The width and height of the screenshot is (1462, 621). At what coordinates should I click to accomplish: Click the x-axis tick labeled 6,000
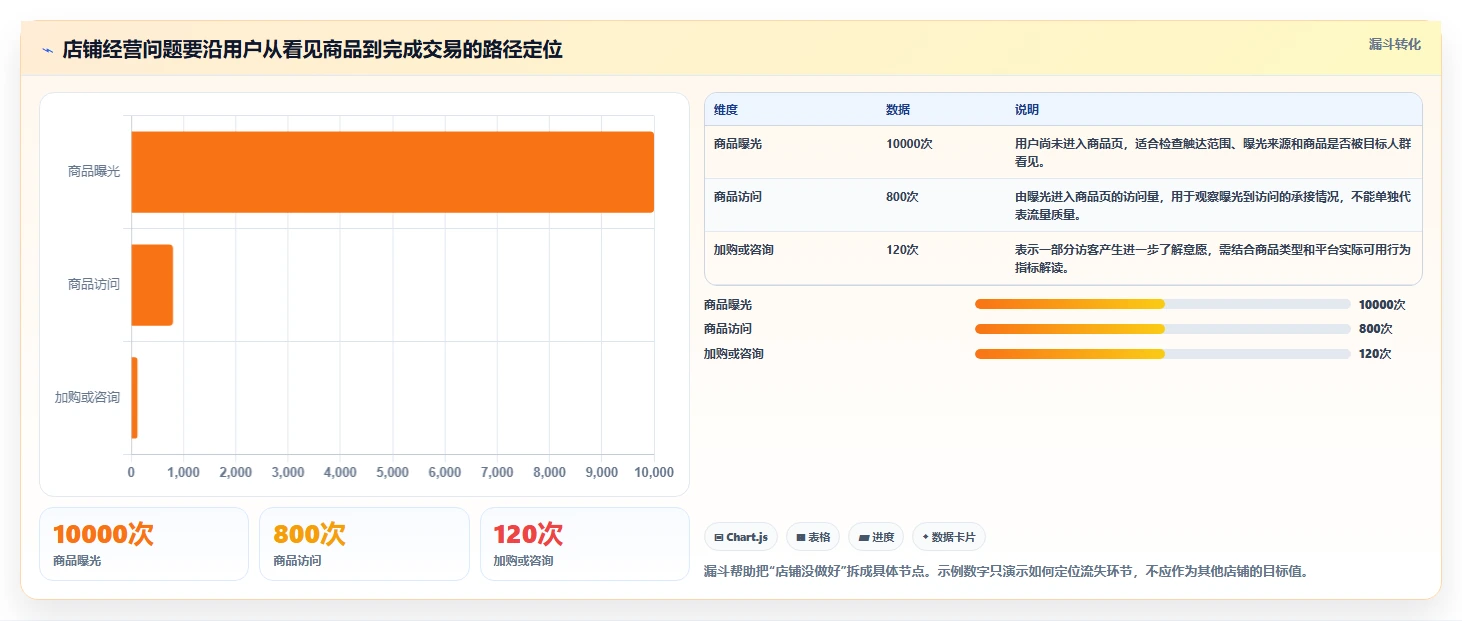[444, 473]
